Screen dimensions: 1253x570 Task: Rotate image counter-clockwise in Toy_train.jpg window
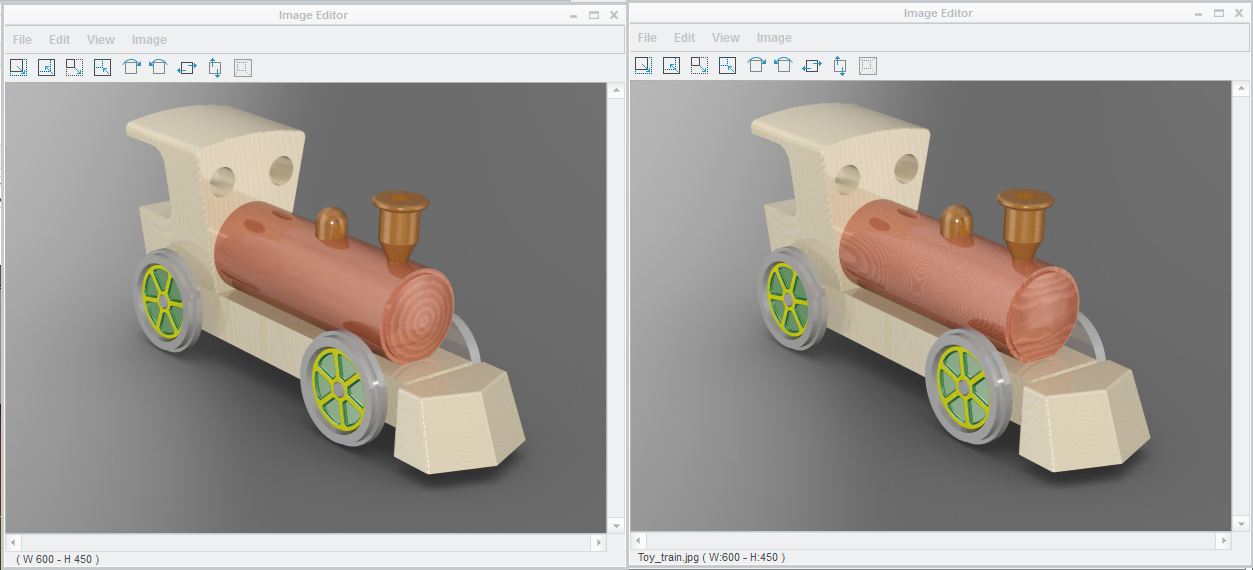point(783,65)
